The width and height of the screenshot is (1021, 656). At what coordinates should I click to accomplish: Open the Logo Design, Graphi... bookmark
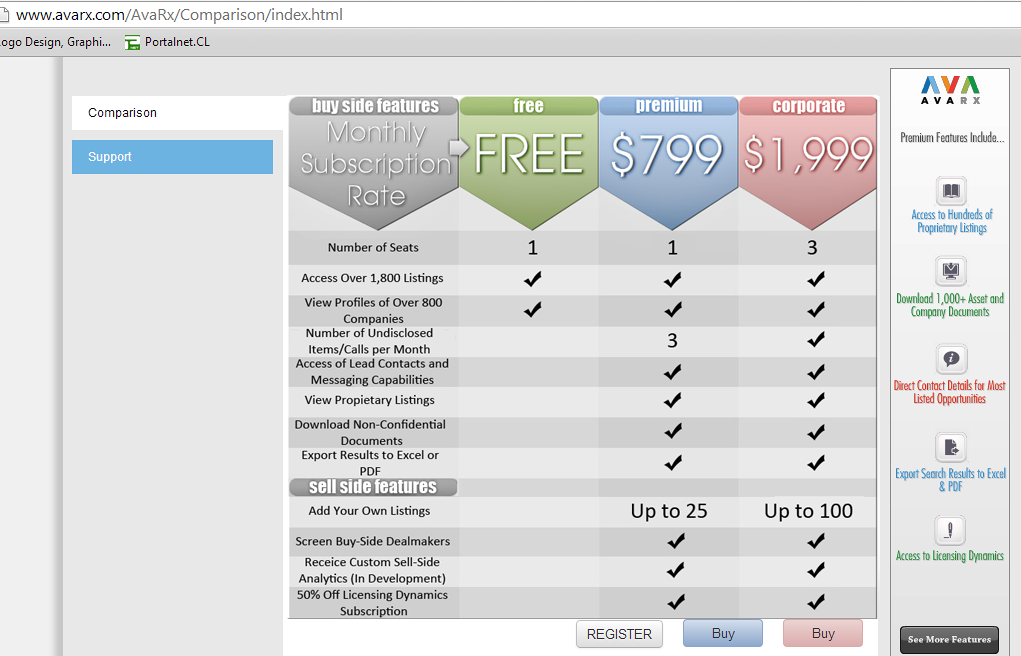[55, 42]
